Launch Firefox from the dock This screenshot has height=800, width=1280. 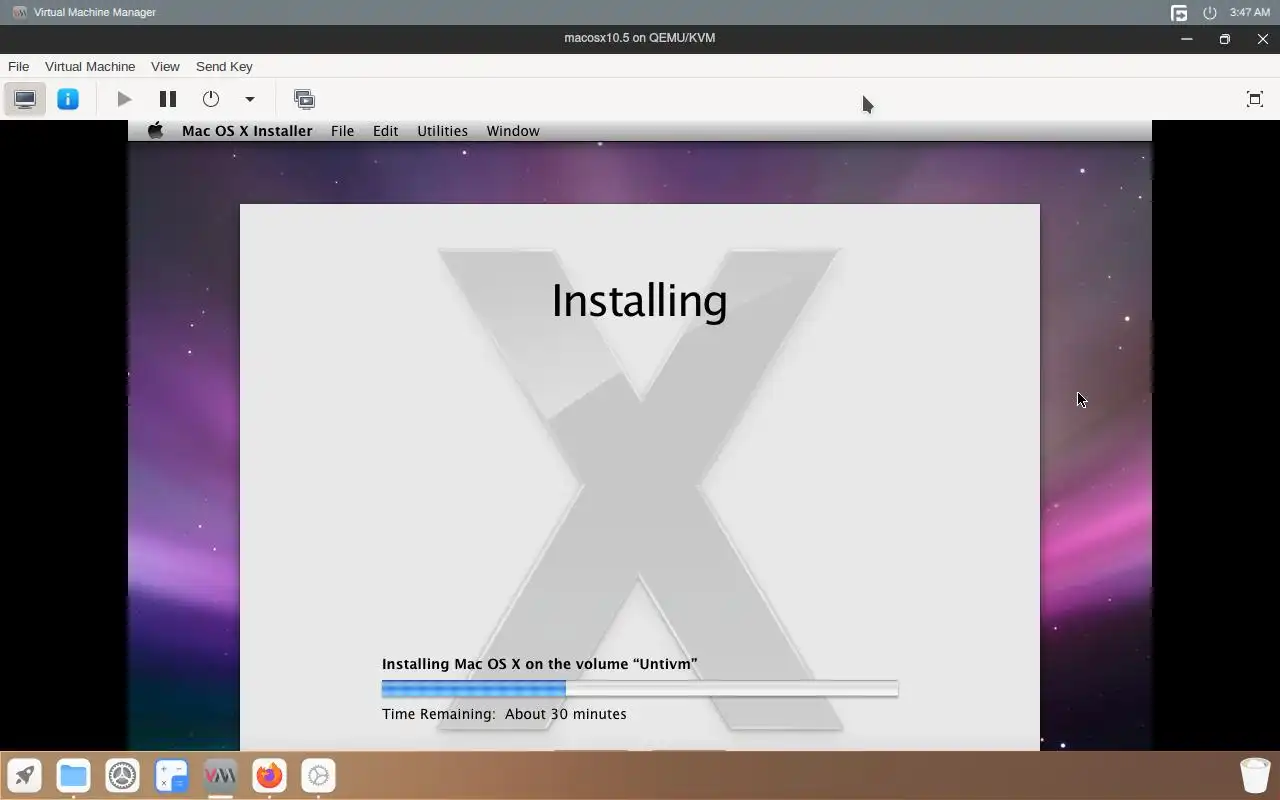[x=269, y=775]
